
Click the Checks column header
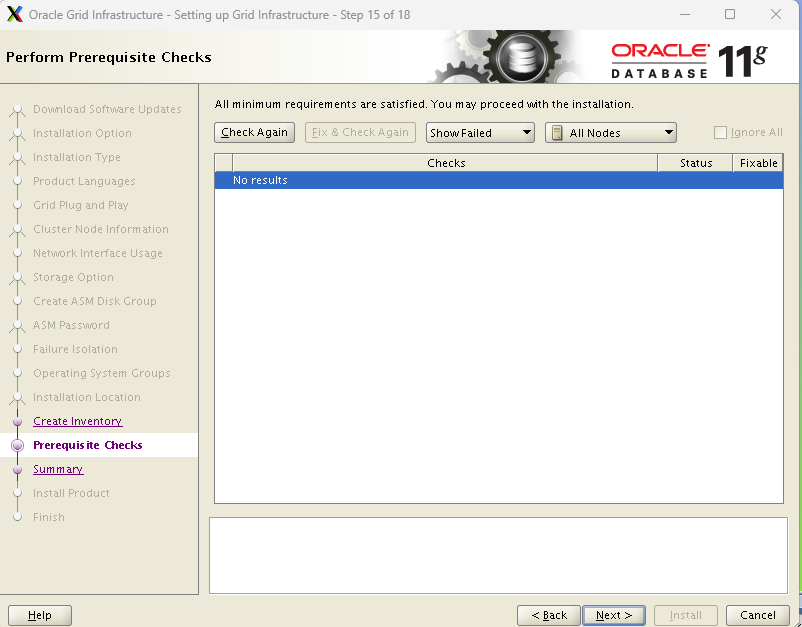point(445,163)
